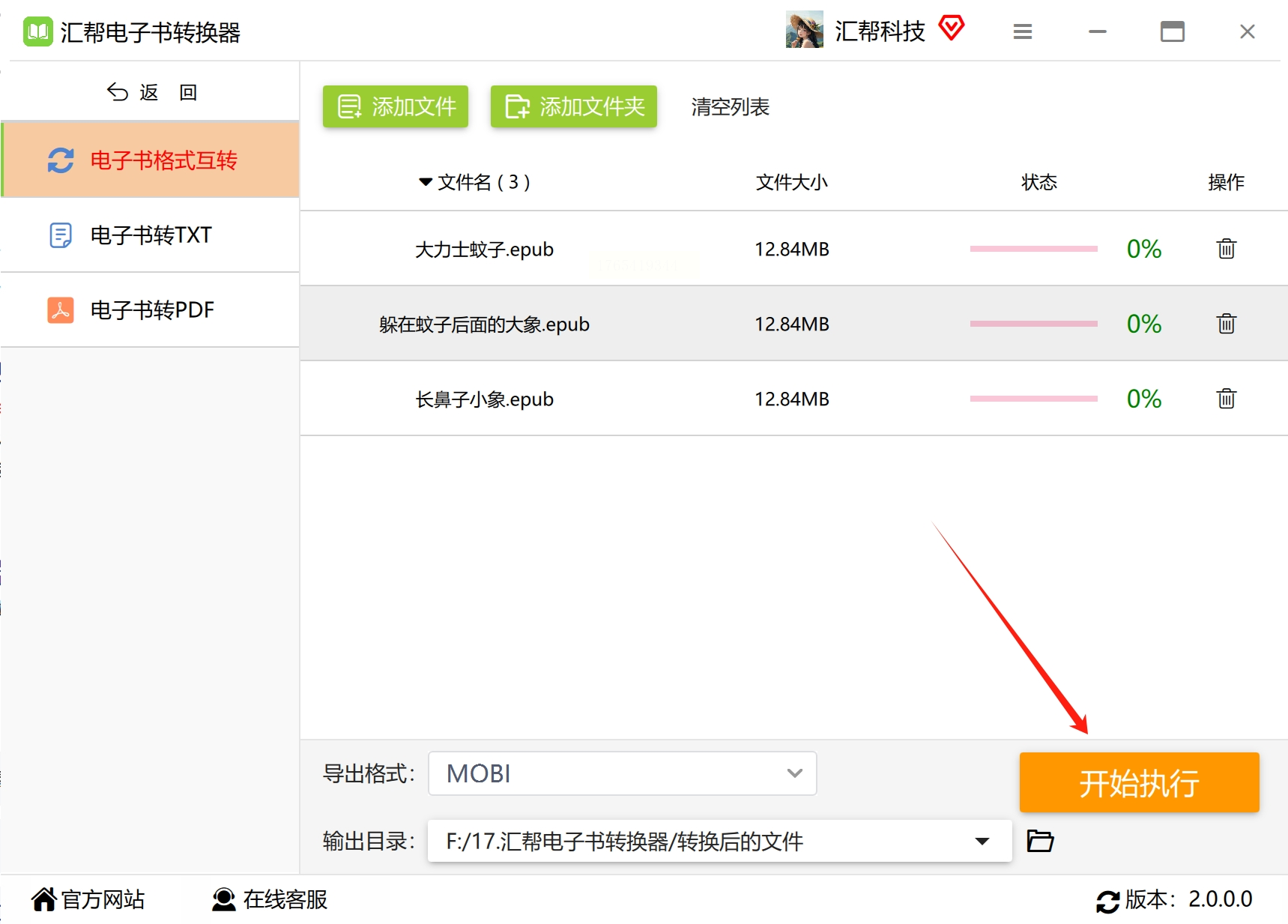Click the 添加文件 button
The height and width of the screenshot is (924, 1288).
click(396, 106)
